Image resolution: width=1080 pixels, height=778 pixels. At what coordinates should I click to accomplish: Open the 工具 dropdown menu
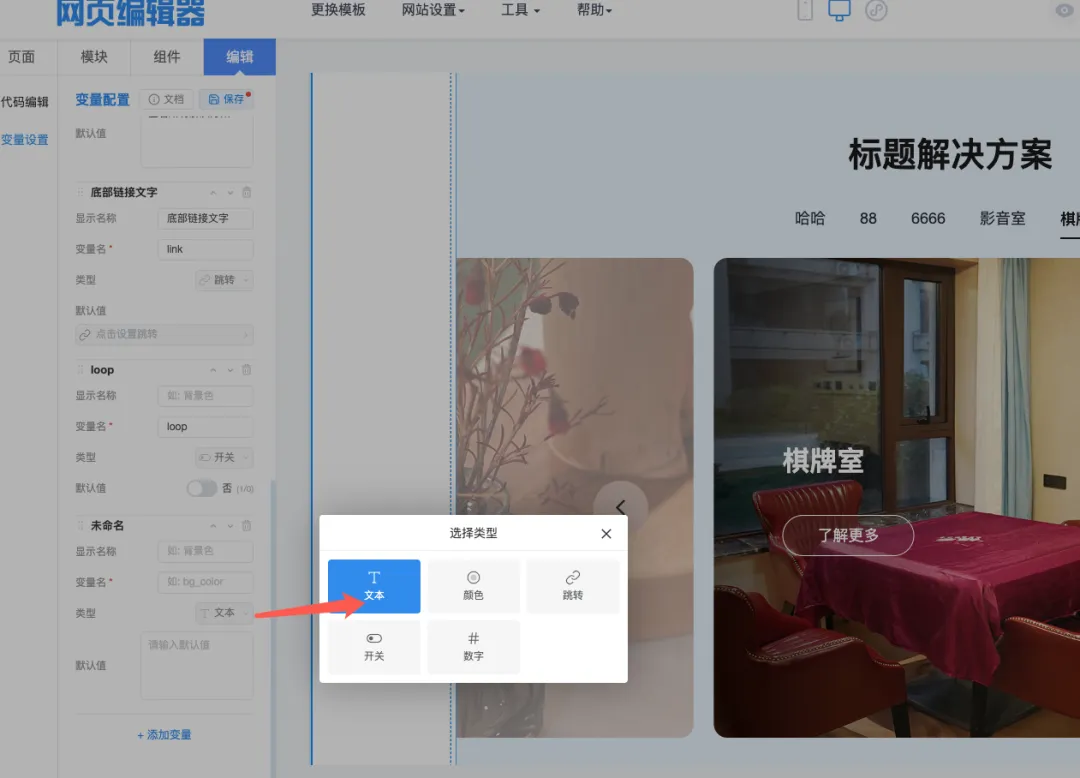point(520,10)
